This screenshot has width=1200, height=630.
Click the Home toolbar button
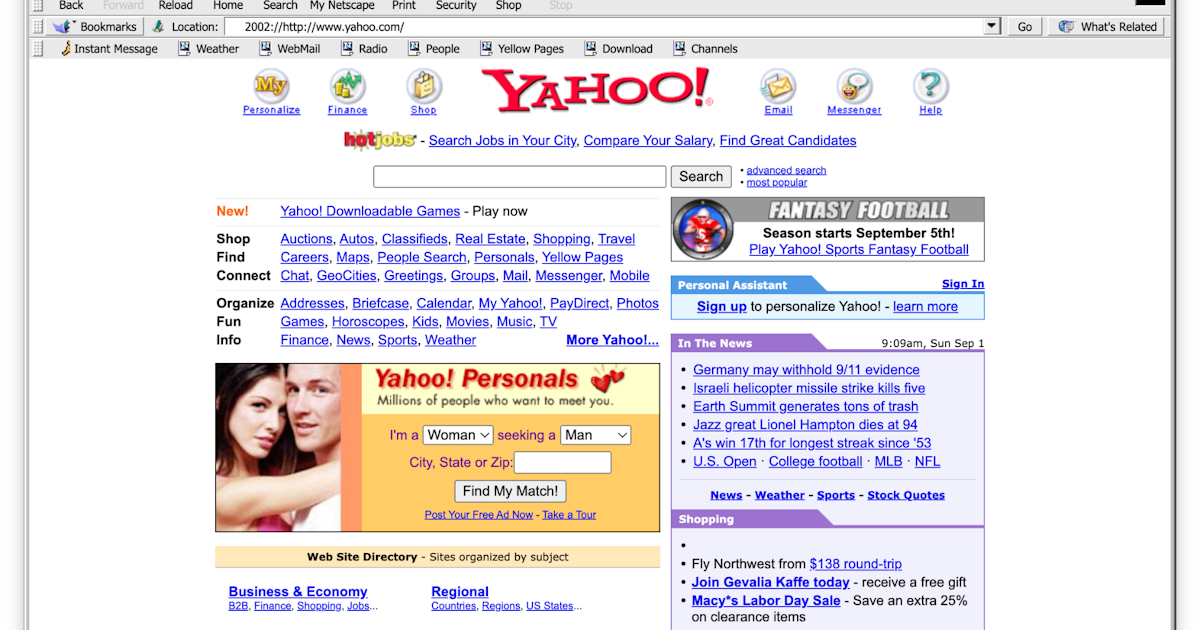coord(228,5)
